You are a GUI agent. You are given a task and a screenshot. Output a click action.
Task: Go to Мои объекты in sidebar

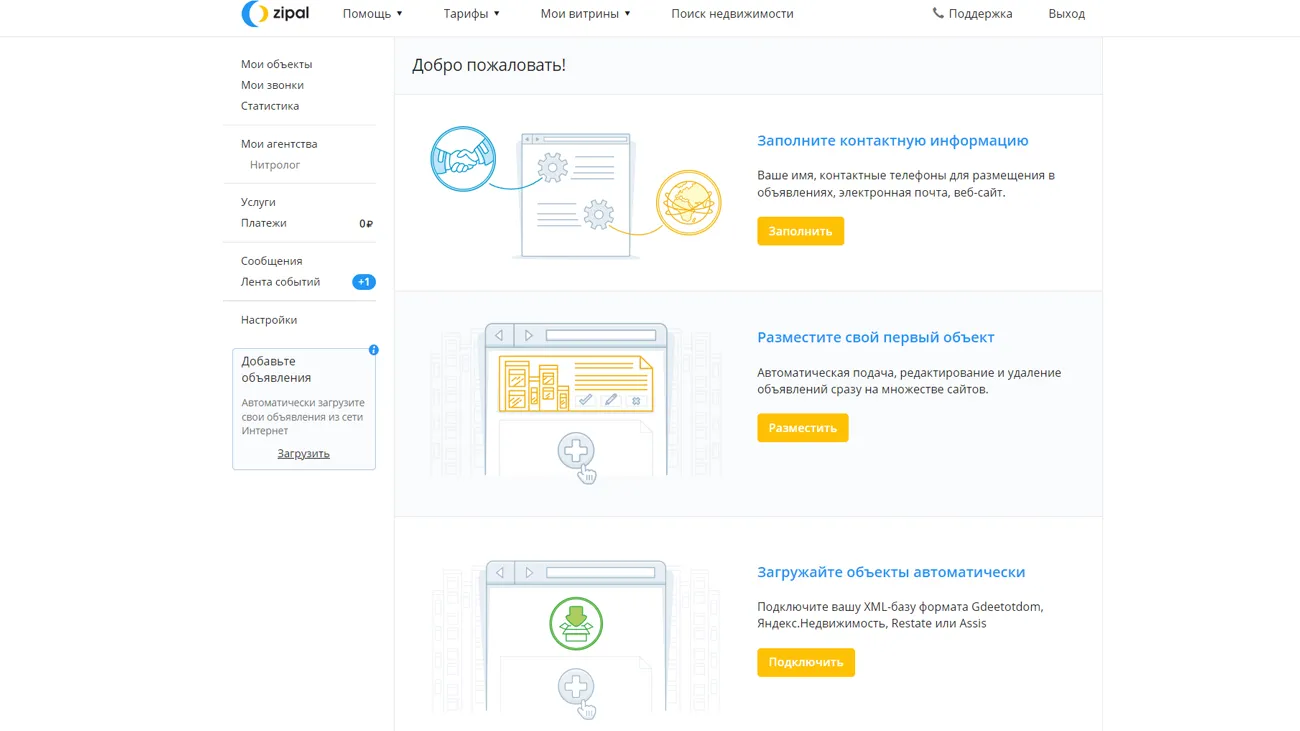[276, 64]
